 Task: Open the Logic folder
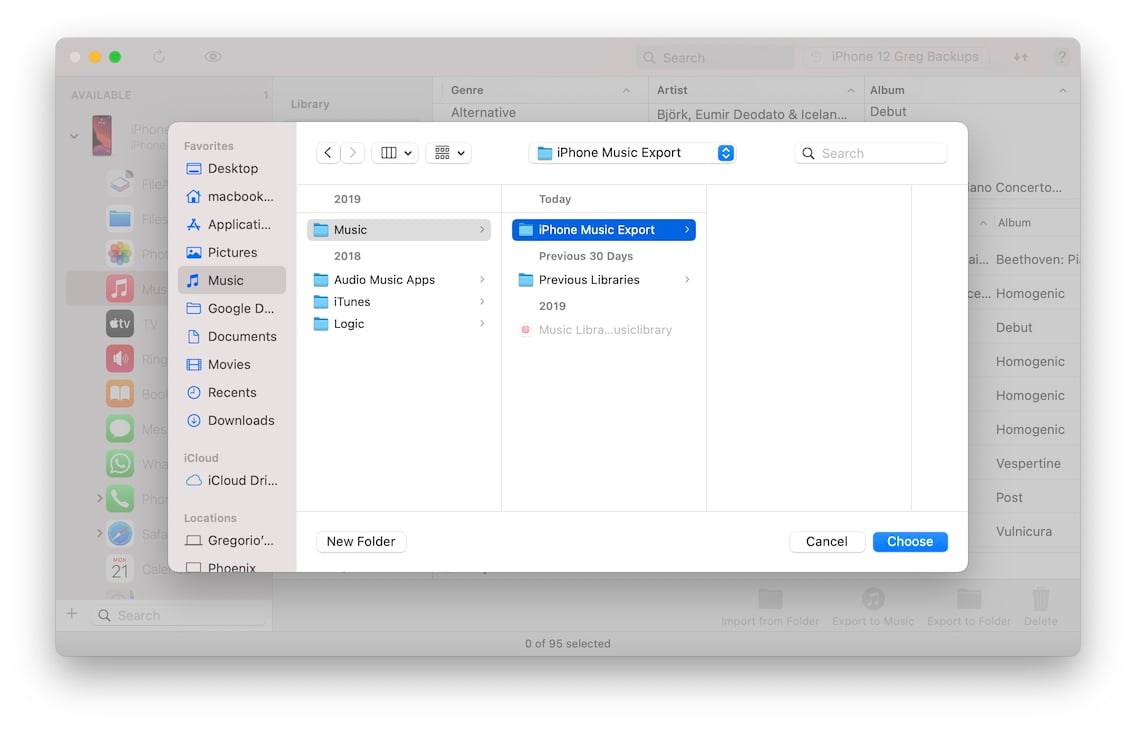point(399,324)
